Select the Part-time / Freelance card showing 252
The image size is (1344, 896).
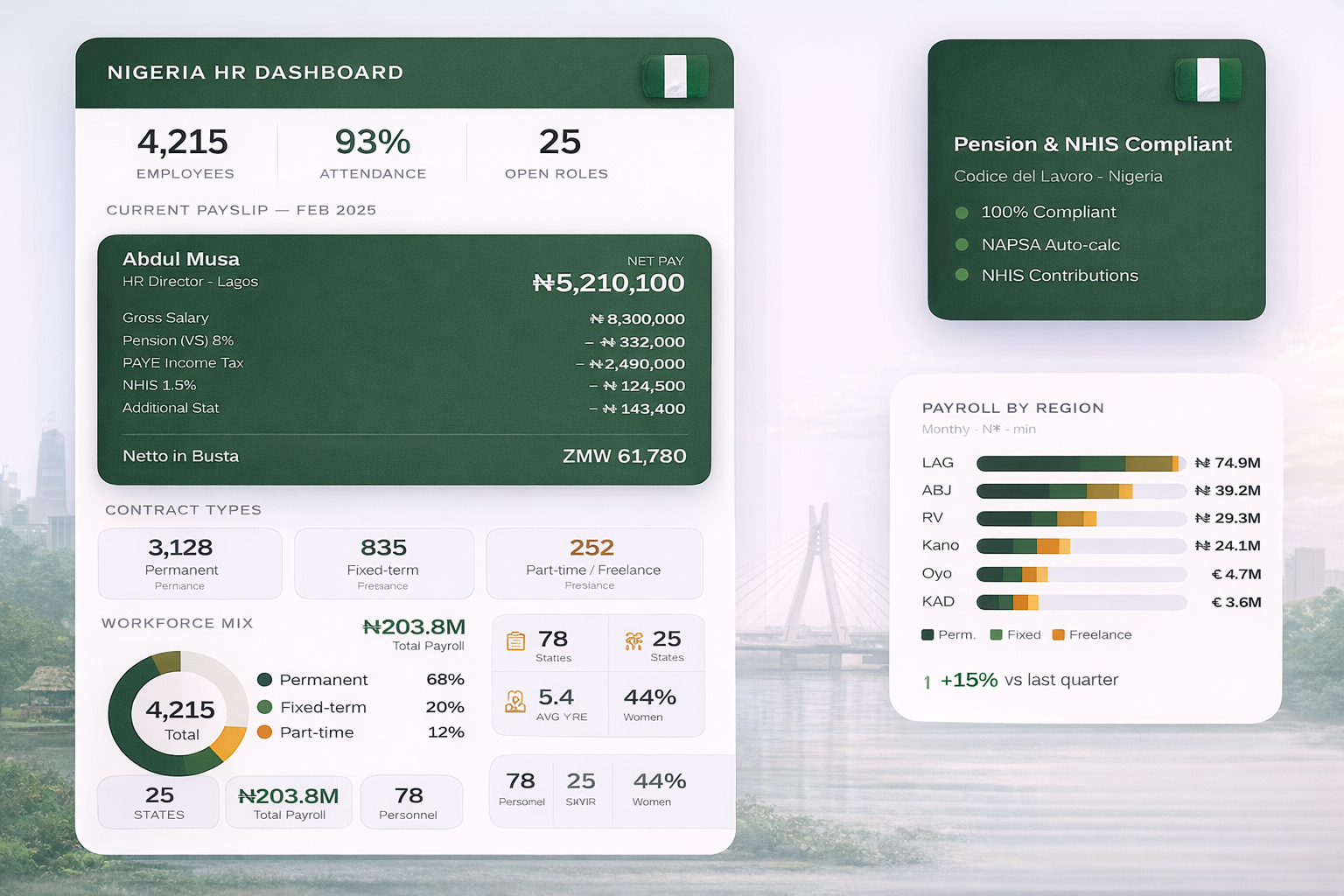coord(594,563)
